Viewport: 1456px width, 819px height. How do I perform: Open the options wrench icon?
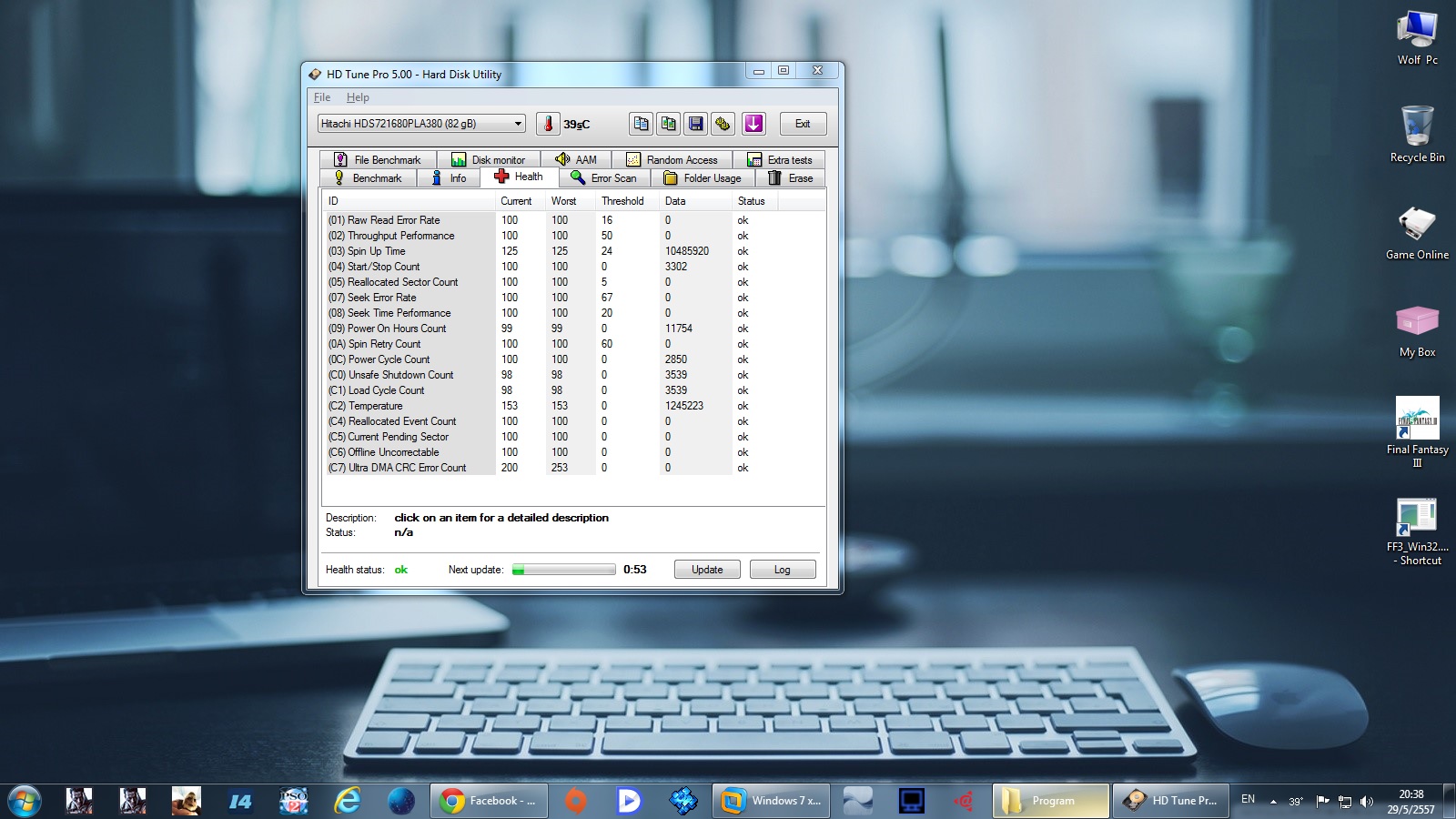(x=723, y=124)
